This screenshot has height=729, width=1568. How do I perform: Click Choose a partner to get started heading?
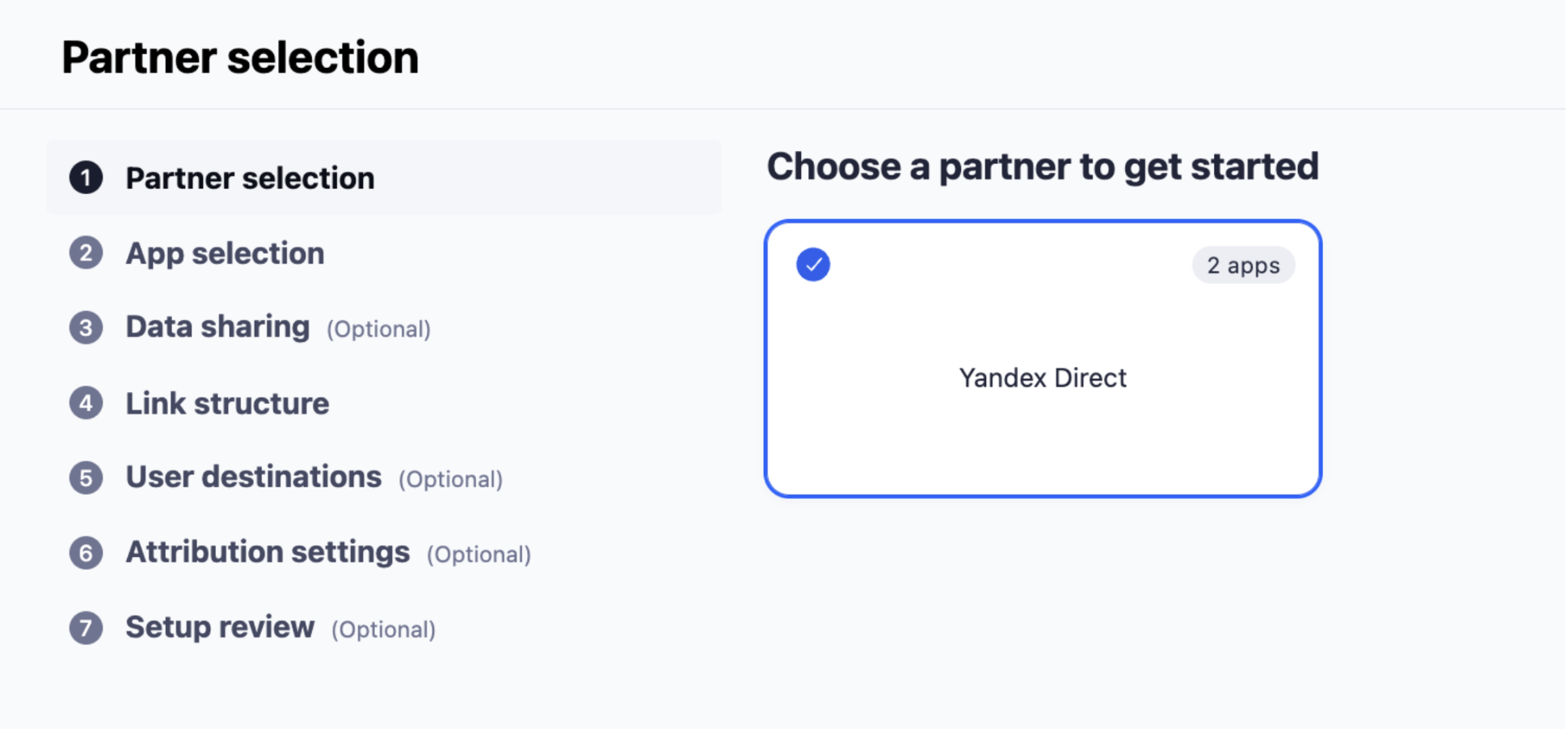click(1042, 166)
